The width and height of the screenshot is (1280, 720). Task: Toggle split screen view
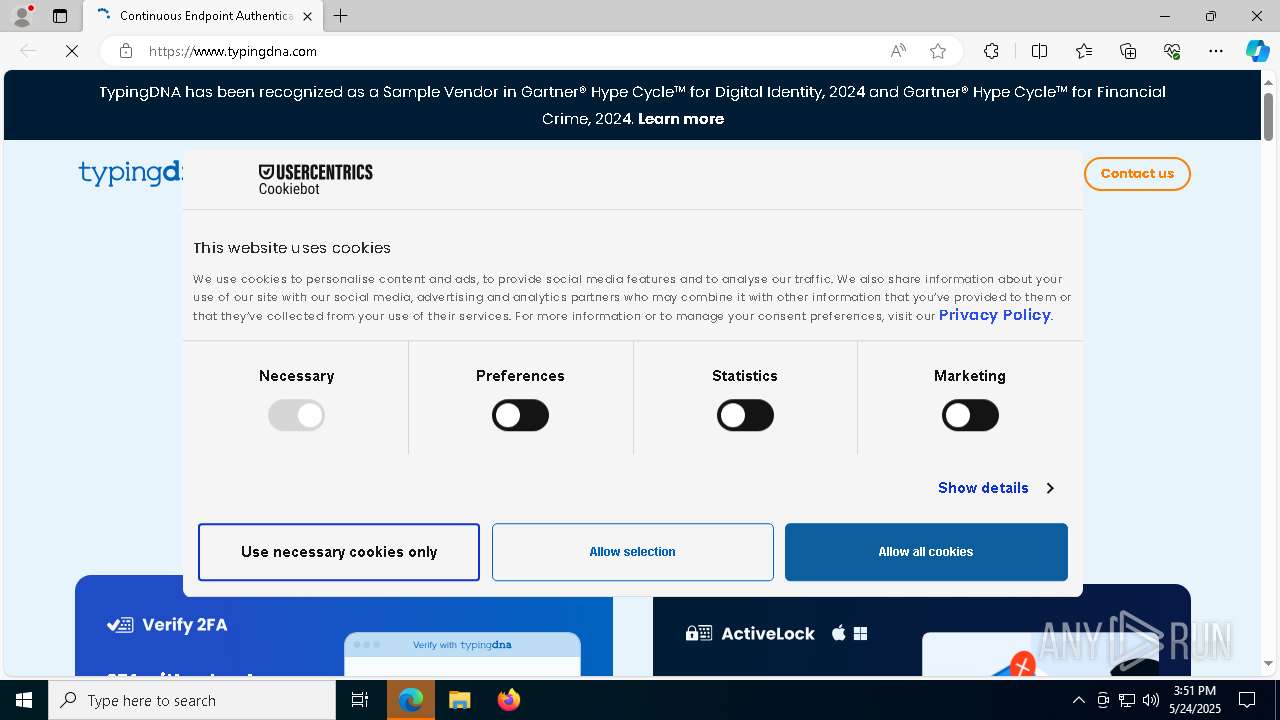(1039, 51)
